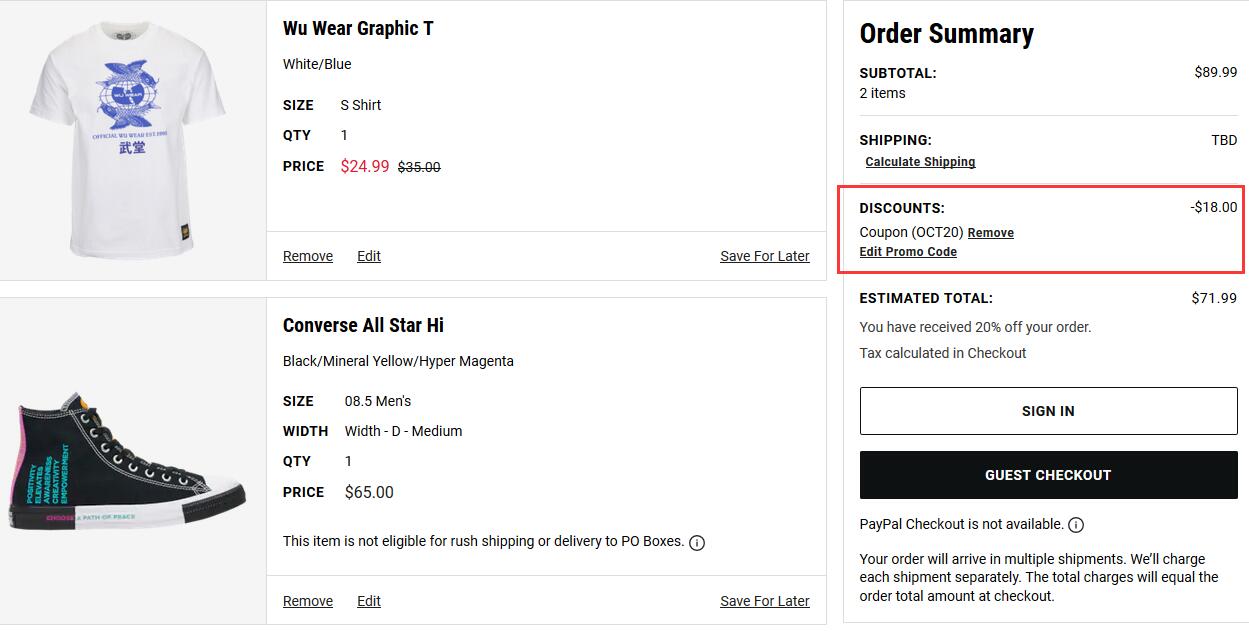Remove the Converse All Star Hi from cart
The width and height of the screenshot is (1249, 639).
click(307, 601)
